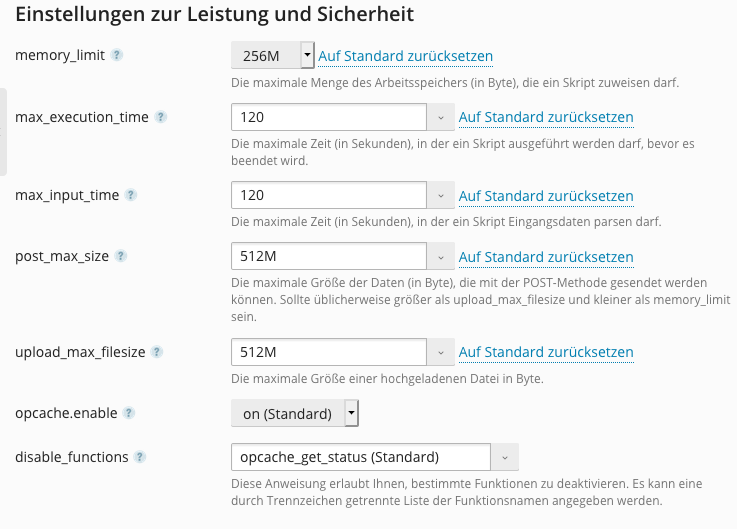Image resolution: width=737 pixels, height=529 pixels.
Task: Open help hint for upload_max_filesize
Action: 157,352
